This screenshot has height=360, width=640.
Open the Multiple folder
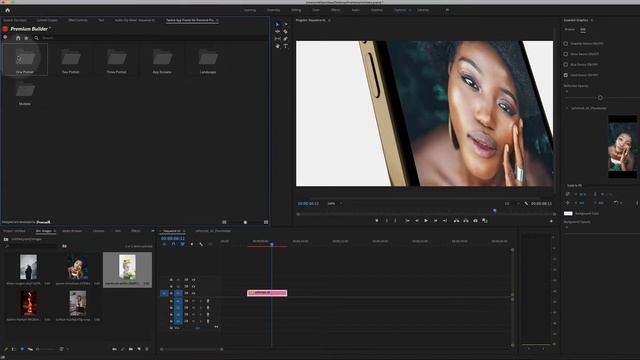[x=25, y=93]
